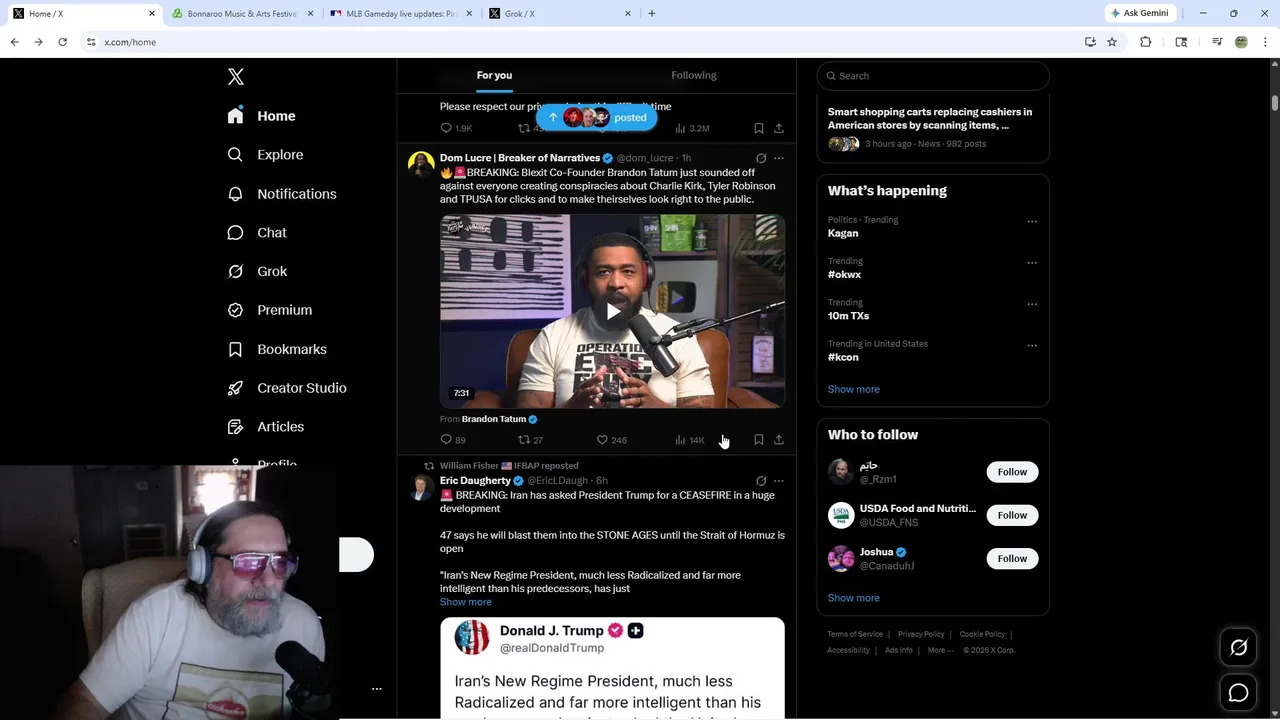
Task: Open Home in the sidebar
Action: point(261,116)
